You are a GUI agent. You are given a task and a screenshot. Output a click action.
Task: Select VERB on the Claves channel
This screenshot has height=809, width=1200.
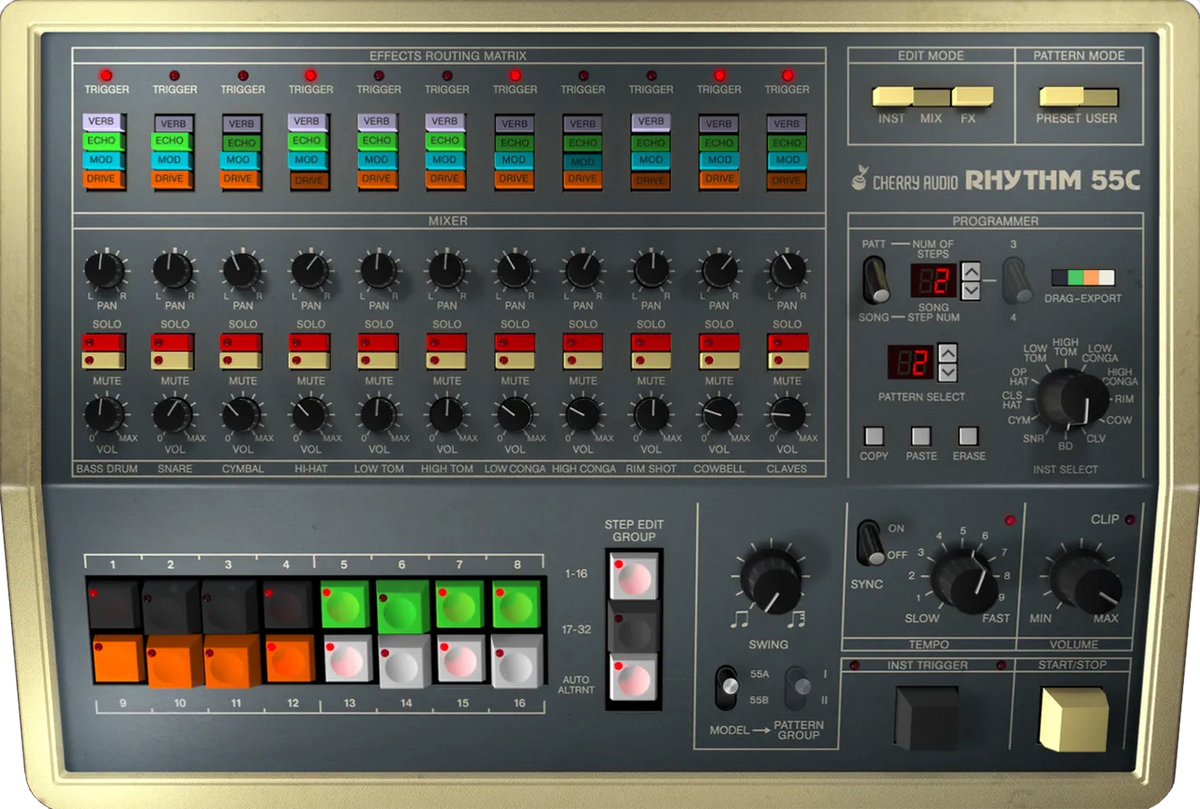787,125
